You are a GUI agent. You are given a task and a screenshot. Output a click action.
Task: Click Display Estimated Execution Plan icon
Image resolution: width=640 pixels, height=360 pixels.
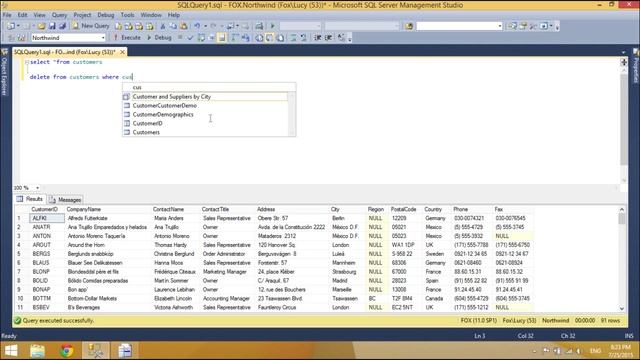[x=201, y=38]
